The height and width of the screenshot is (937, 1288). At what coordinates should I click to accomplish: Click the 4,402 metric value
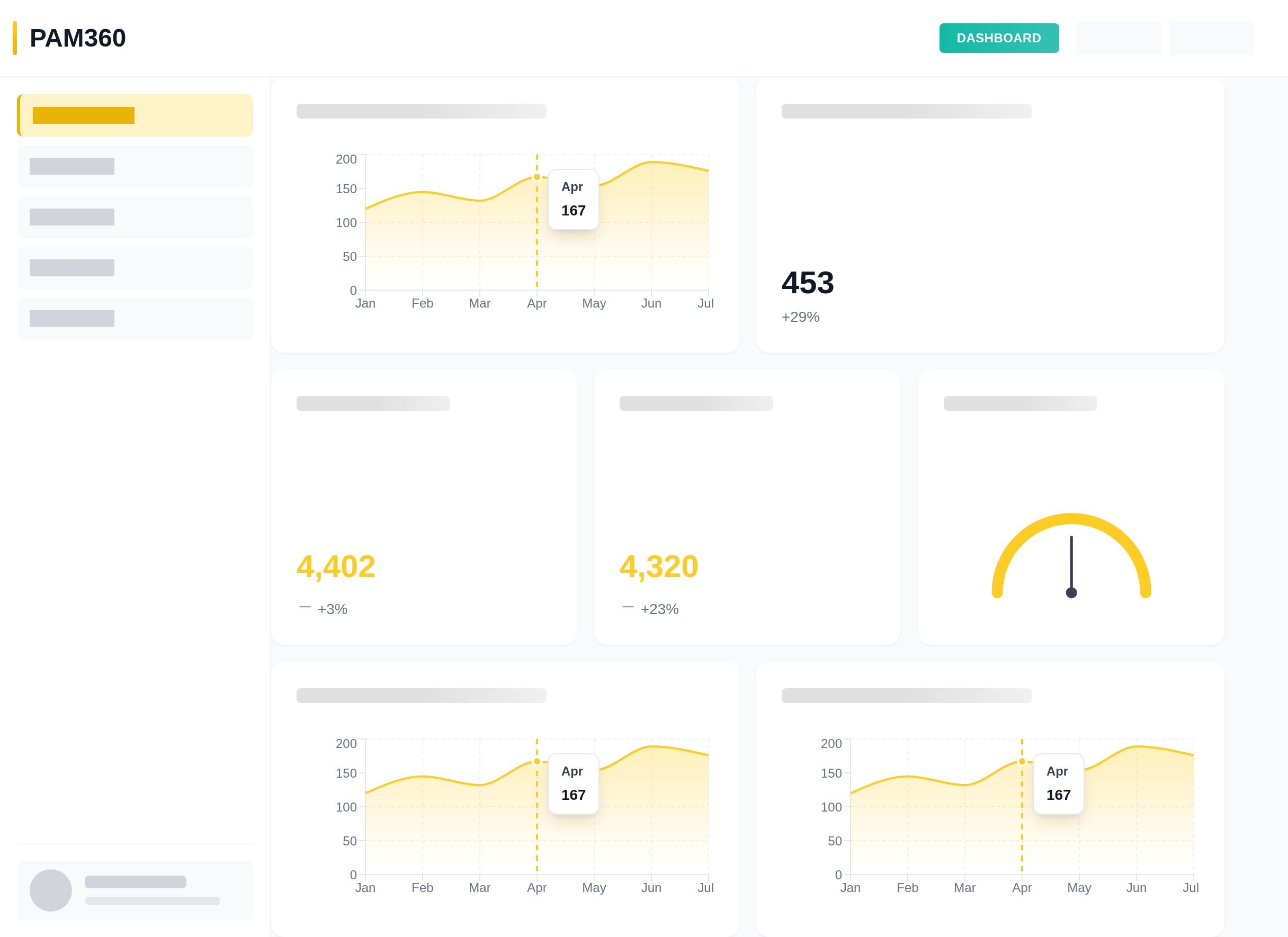pyautogui.click(x=336, y=566)
